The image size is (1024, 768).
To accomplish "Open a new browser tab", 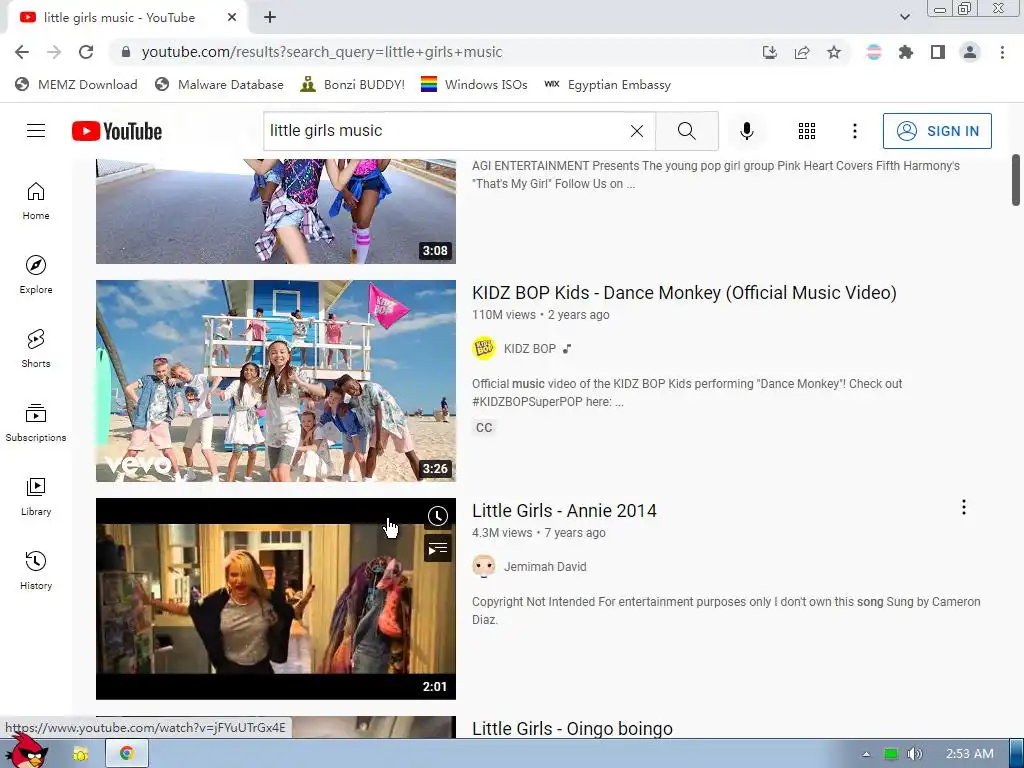I will (270, 18).
